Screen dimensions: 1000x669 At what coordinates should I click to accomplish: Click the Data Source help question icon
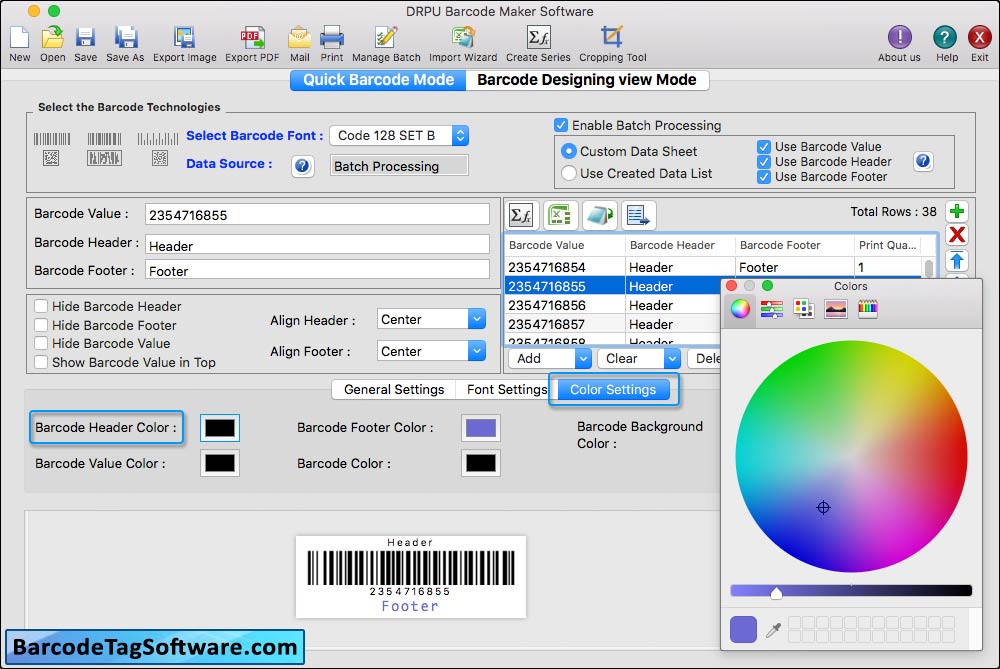coord(302,166)
